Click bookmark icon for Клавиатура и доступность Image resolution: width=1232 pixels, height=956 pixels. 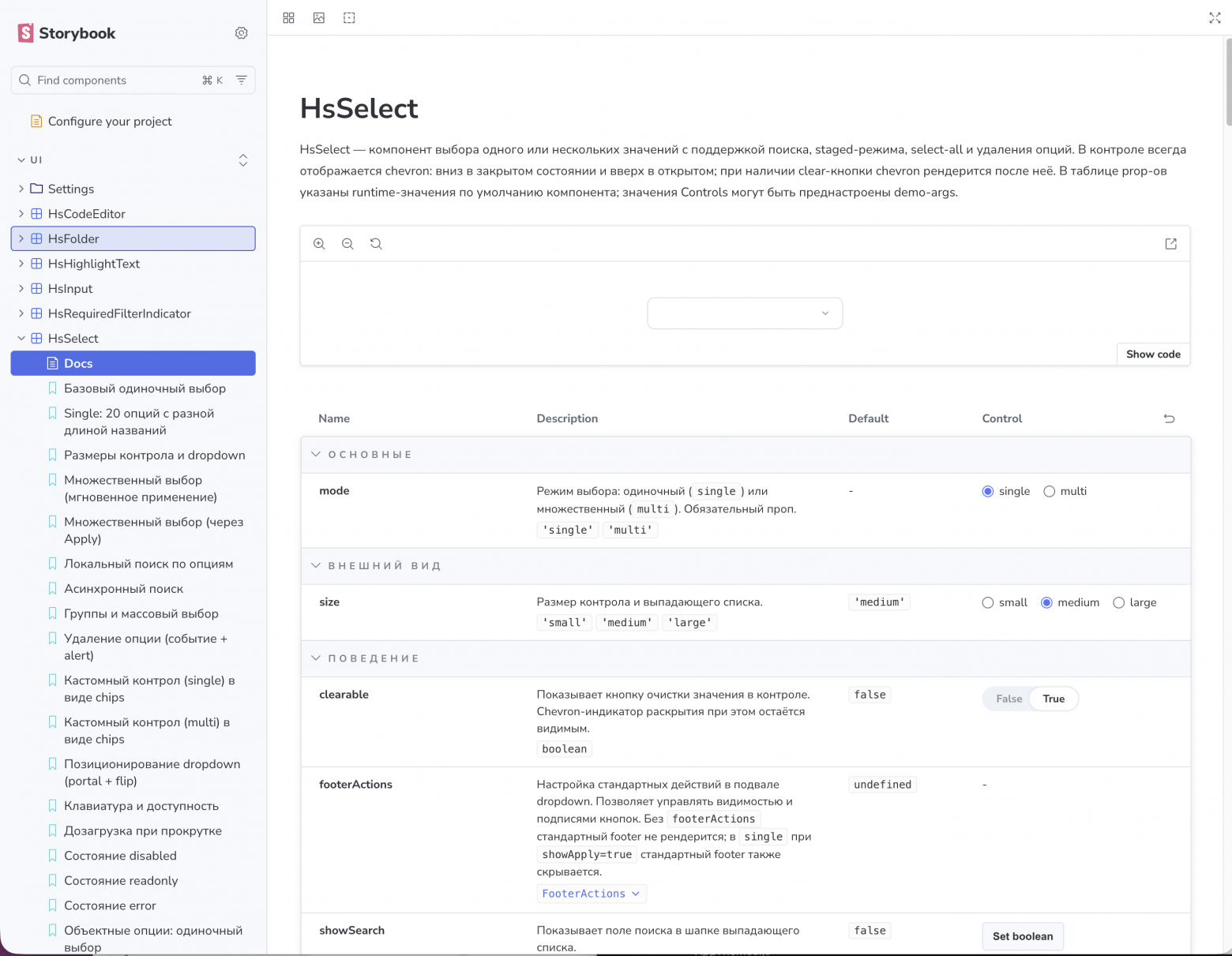53,806
